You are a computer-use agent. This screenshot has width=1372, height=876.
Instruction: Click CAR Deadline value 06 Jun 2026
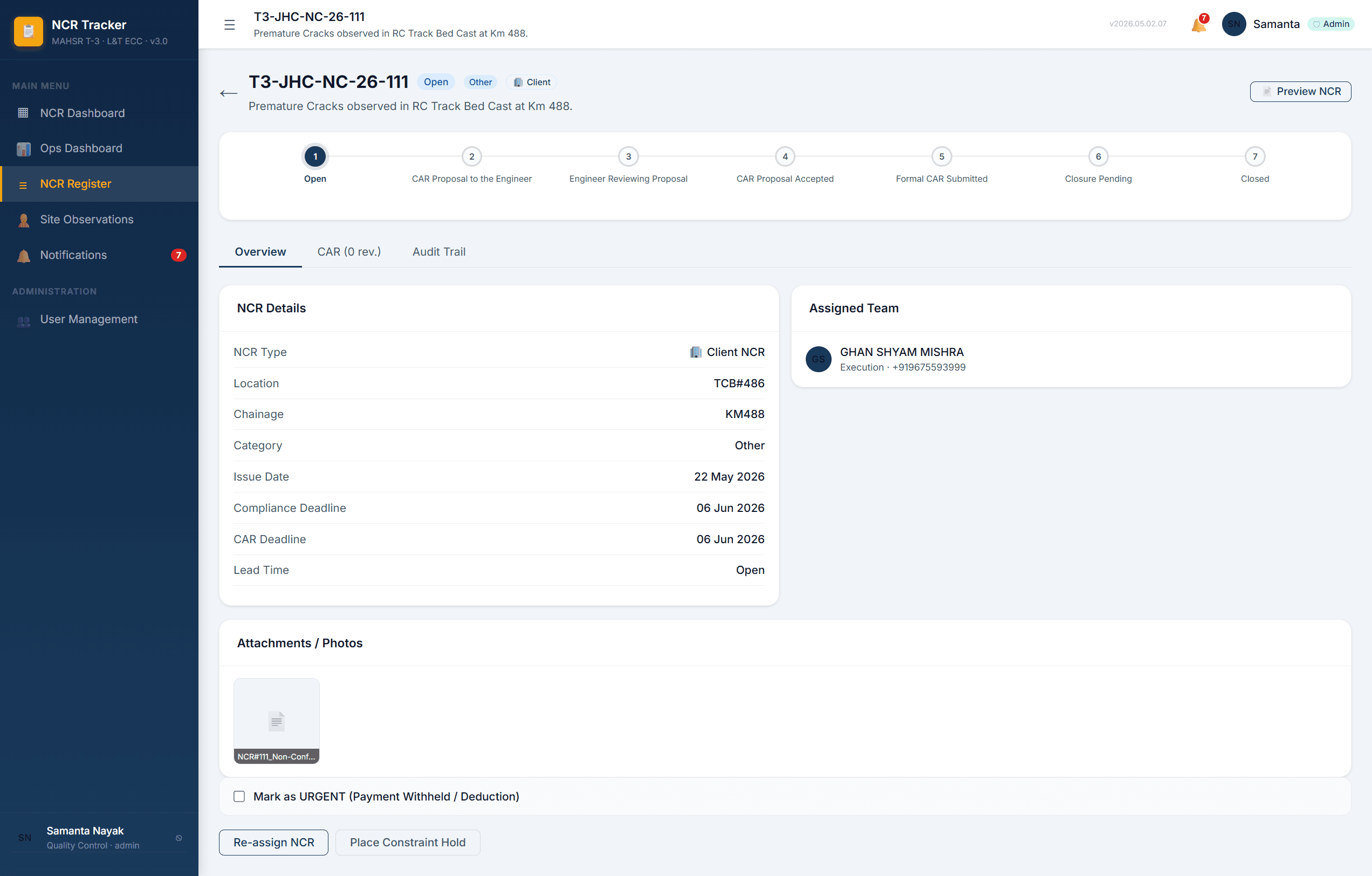[730, 539]
